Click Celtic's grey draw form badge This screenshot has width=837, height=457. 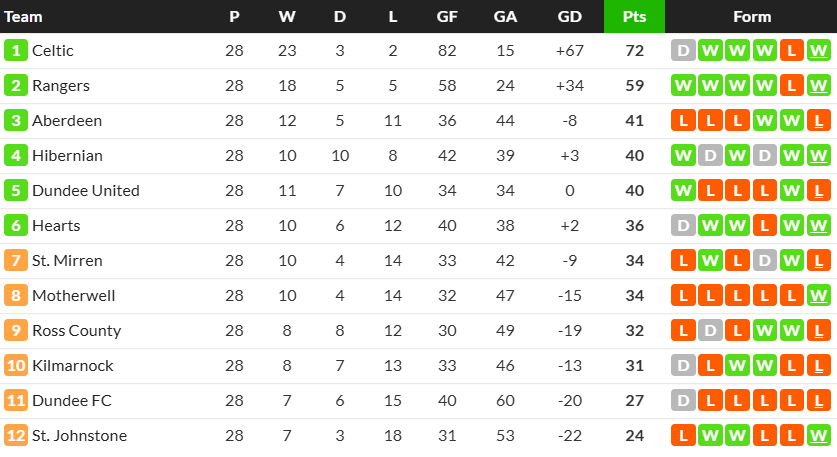[683, 51]
